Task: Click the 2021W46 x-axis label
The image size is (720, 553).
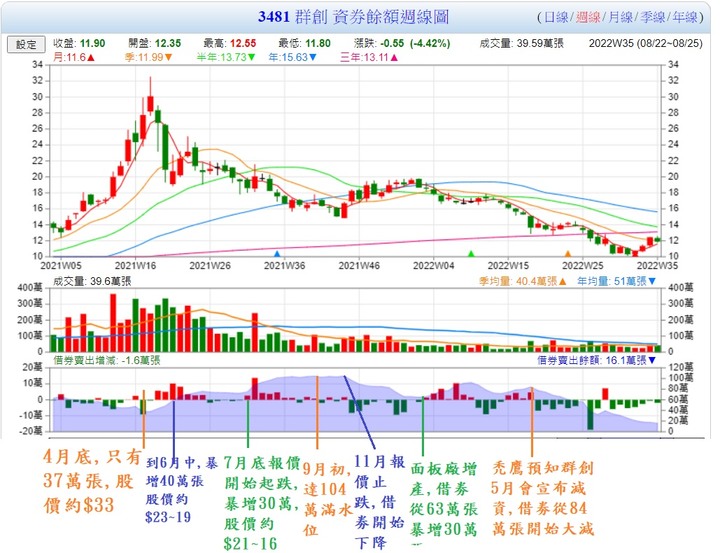Action: 359,266
